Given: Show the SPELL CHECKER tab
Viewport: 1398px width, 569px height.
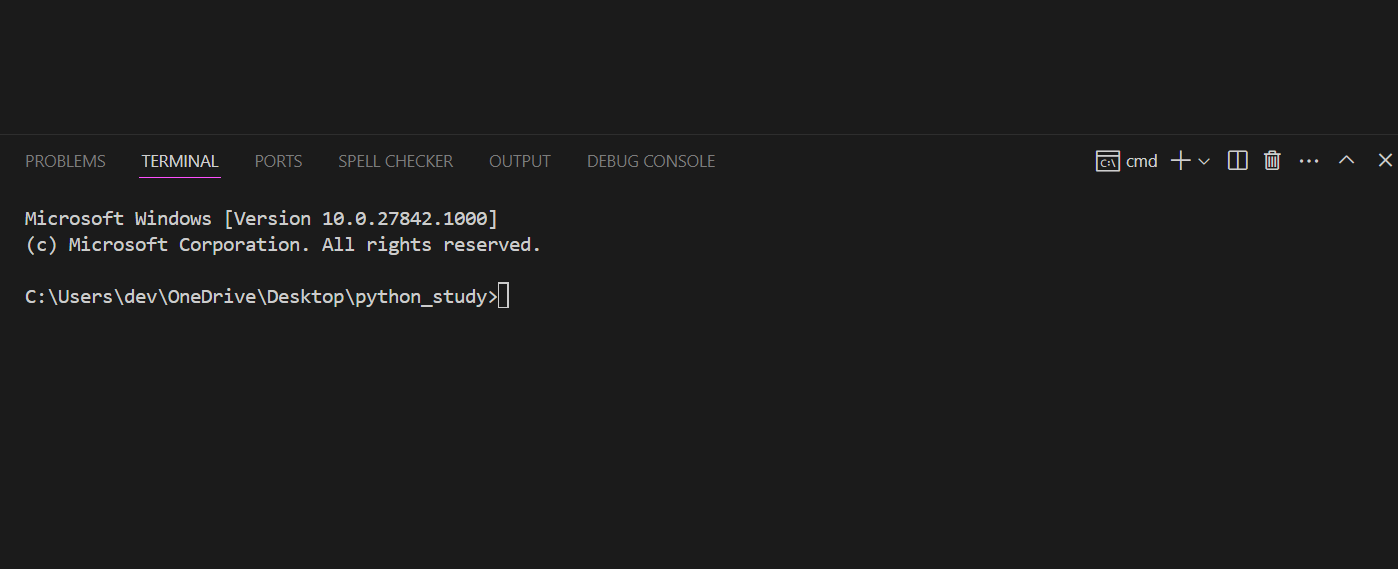Looking at the screenshot, I should pyautogui.click(x=395, y=161).
